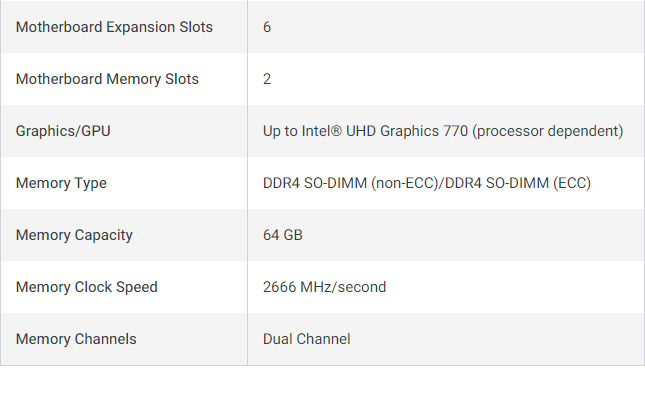Screen dimensions: 645x395
Task: Click the Motherboard Memory Slots label
Action: [x=107, y=79]
